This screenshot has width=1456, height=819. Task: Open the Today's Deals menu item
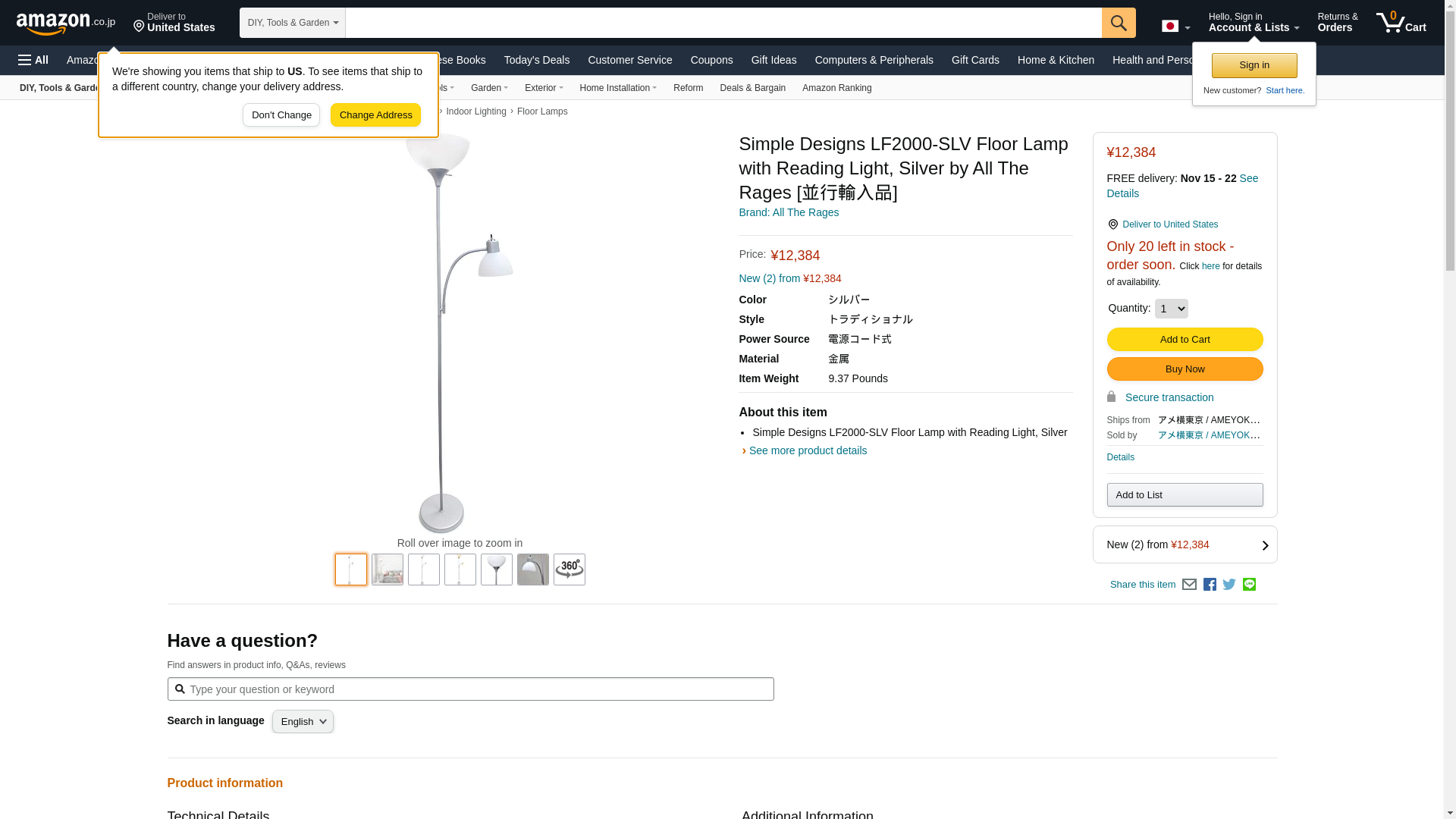(x=536, y=60)
